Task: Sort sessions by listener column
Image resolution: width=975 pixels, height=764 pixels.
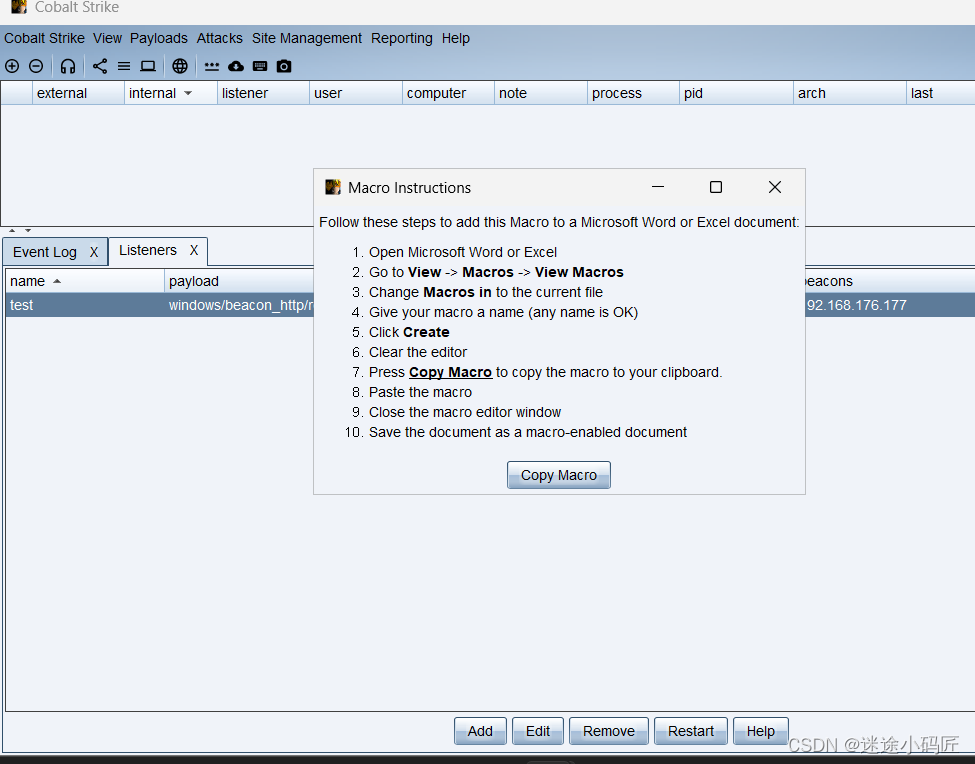Action: [263, 93]
